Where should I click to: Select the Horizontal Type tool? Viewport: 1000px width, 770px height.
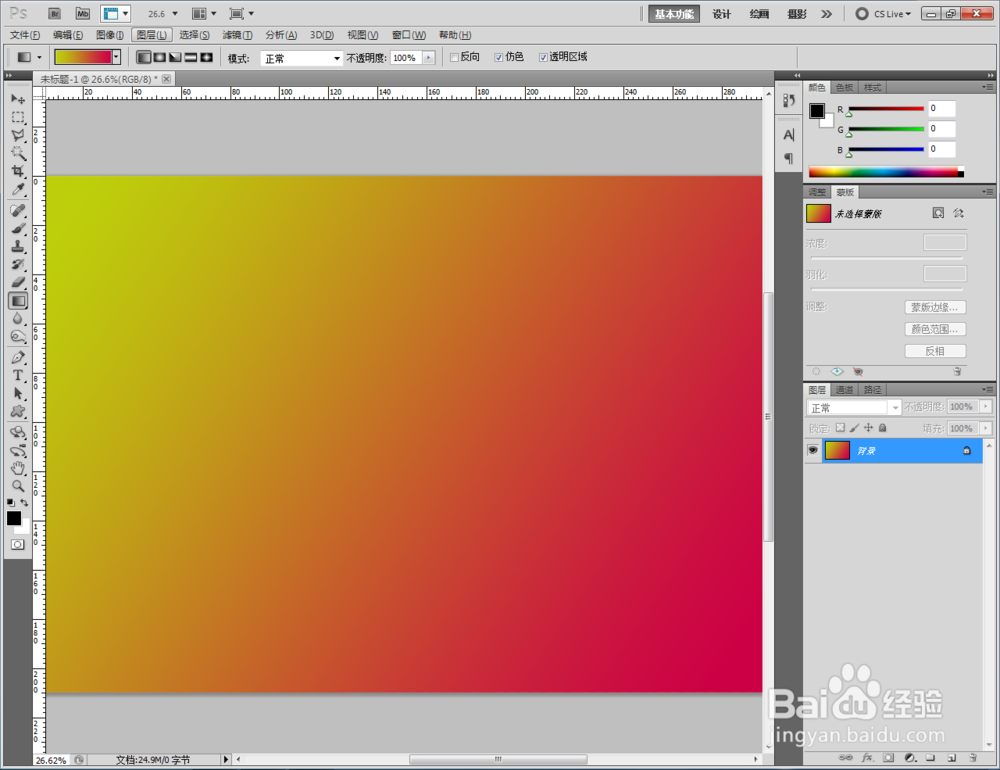18,376
